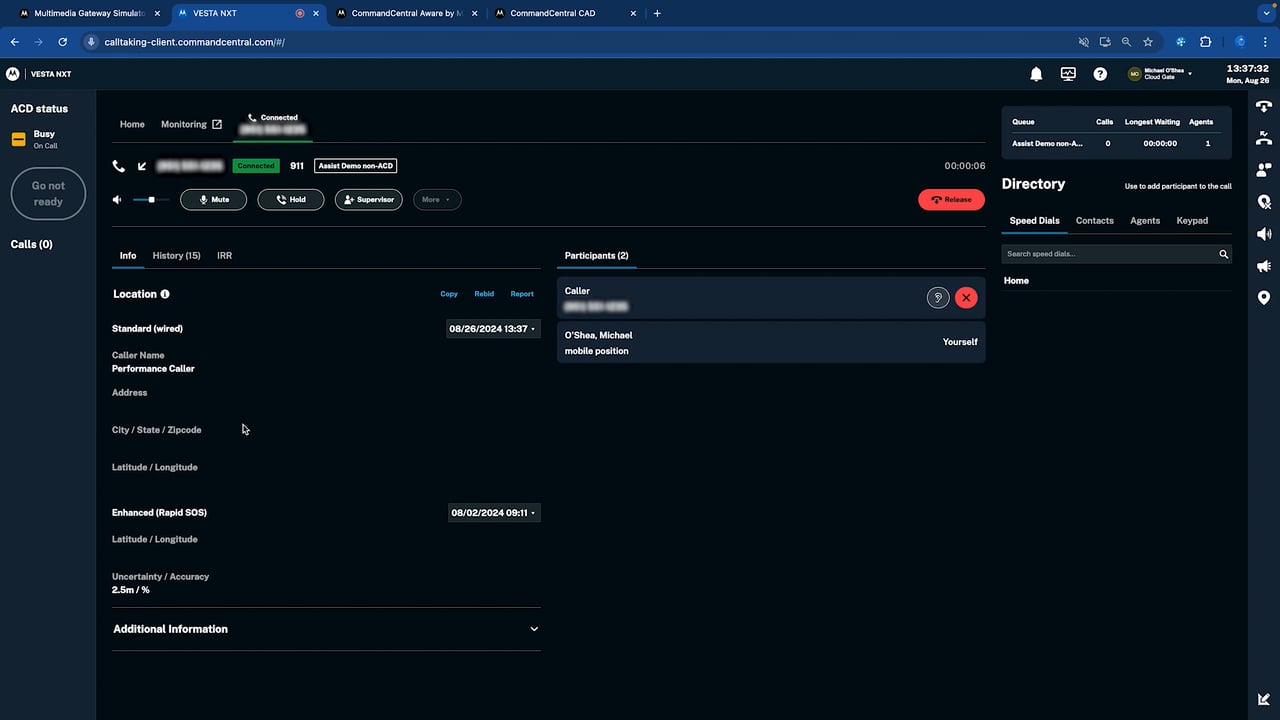Click the incoming call arrow icon
The width and height of the screenshot is (1280, 720).
tap(142, 166)
